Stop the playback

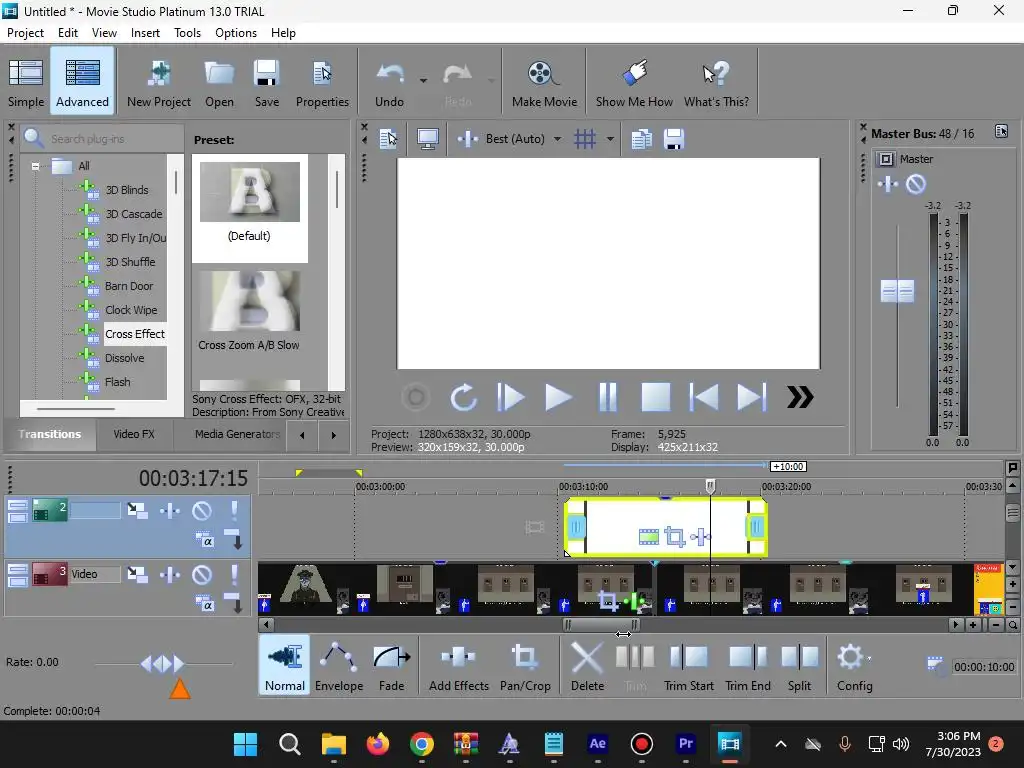pyautogui.click(x=655, y=397)
